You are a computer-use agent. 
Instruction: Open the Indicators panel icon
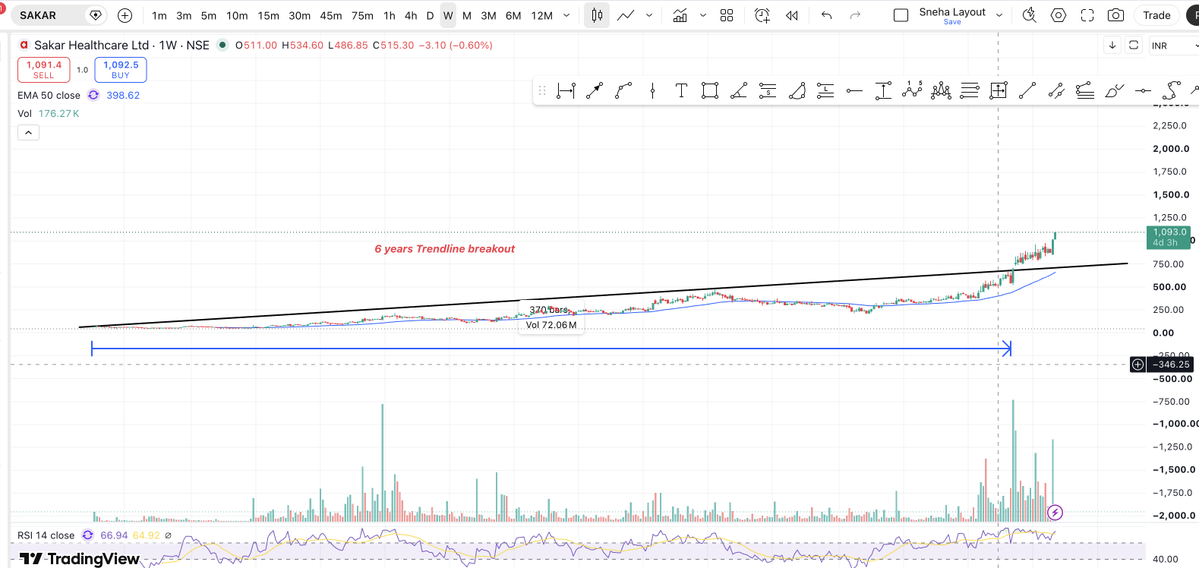pyautogui.click(x=679, y=15)
